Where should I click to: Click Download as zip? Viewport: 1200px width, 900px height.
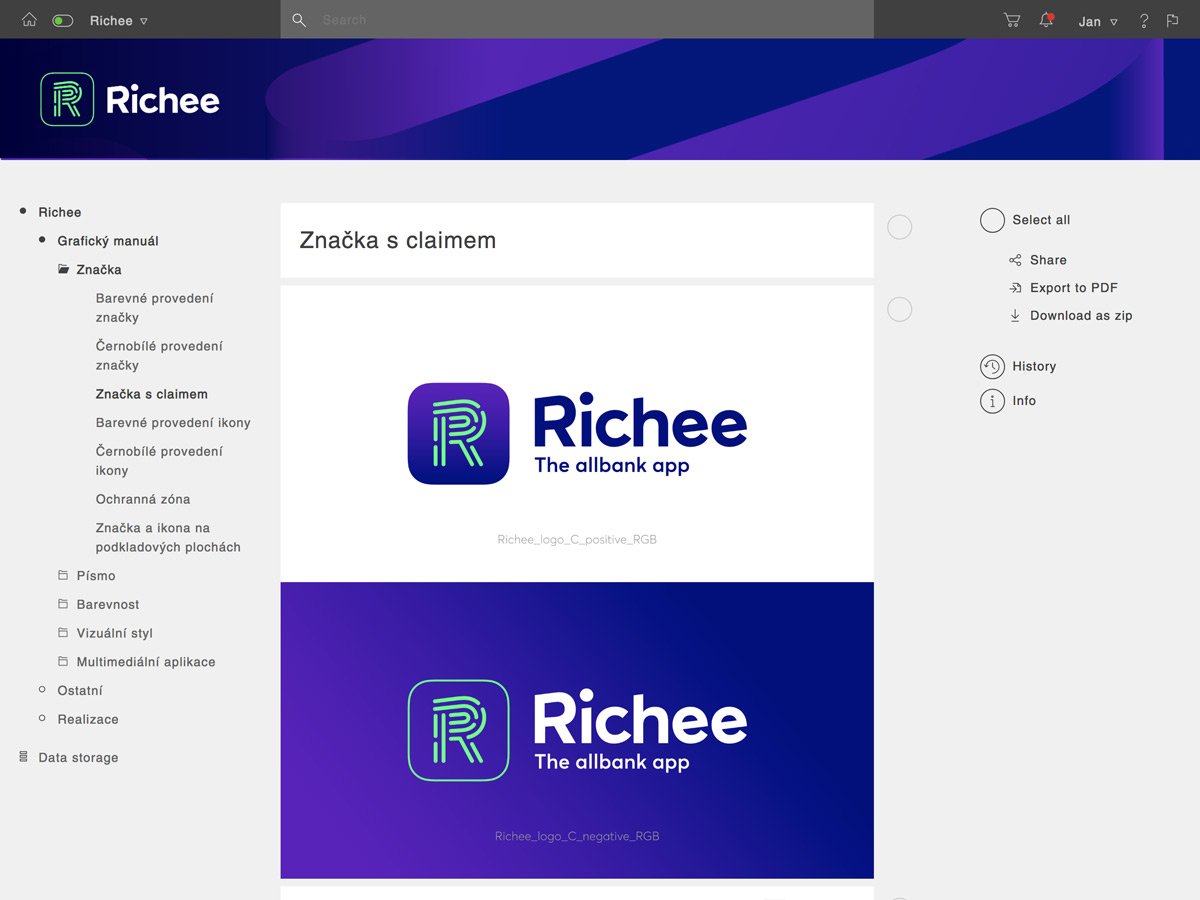pyautogui.click(x=1080, y=316)
